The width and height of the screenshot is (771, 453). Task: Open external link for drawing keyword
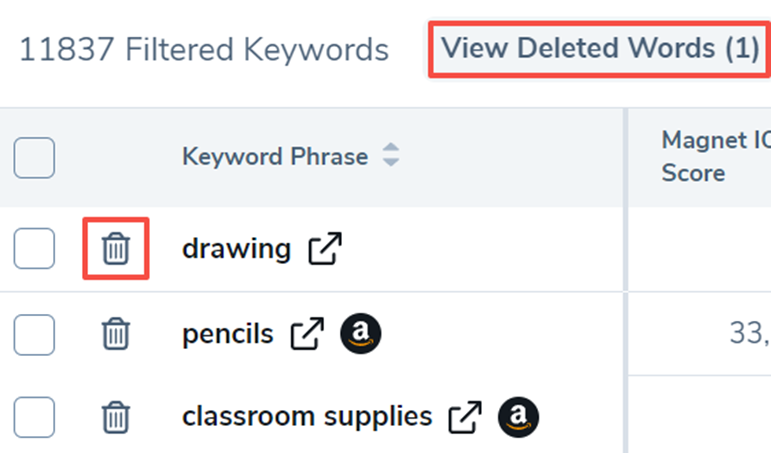coord(324,249)
